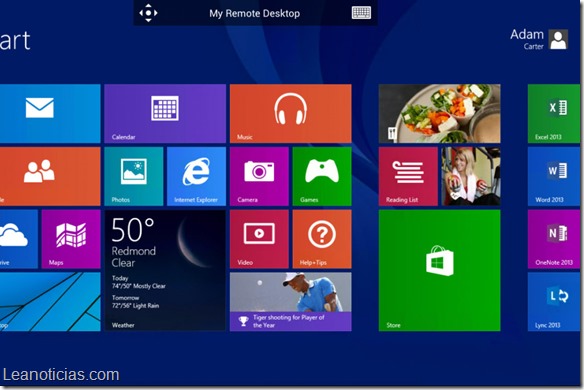The image size is (584, 390).
Task: Launch OneNote 2013 tile
Action: 554,239
